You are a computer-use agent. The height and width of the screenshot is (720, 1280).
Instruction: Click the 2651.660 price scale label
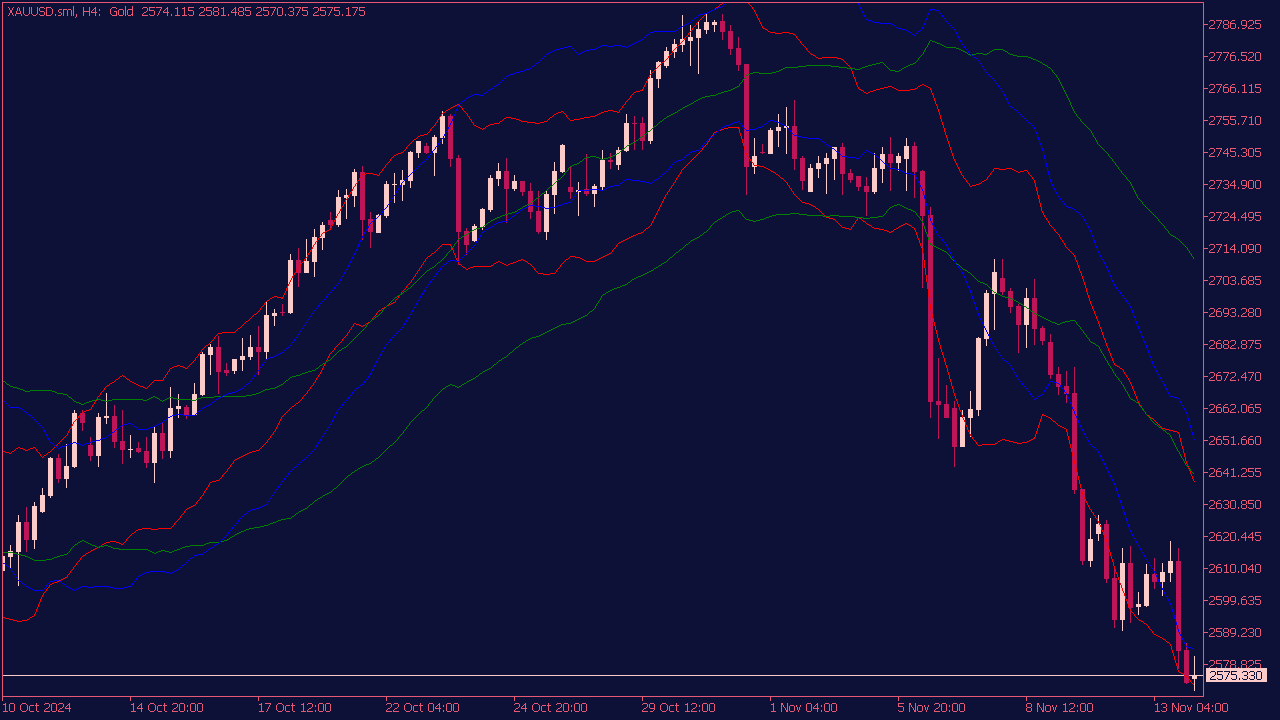1237,440
